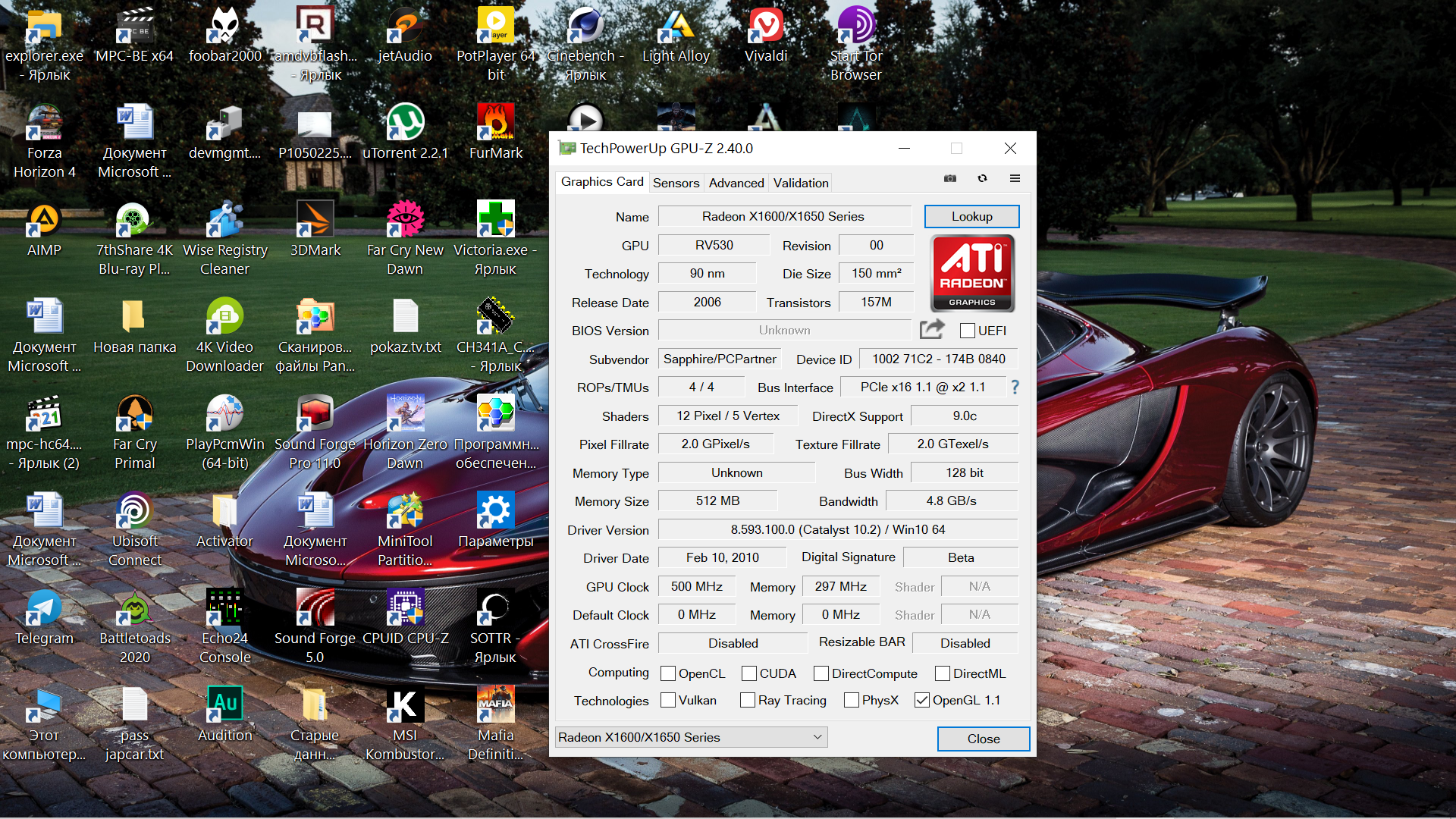Click the Lookup button
1456x819 pixels.
pyautogui.click(x=971, y=216)
